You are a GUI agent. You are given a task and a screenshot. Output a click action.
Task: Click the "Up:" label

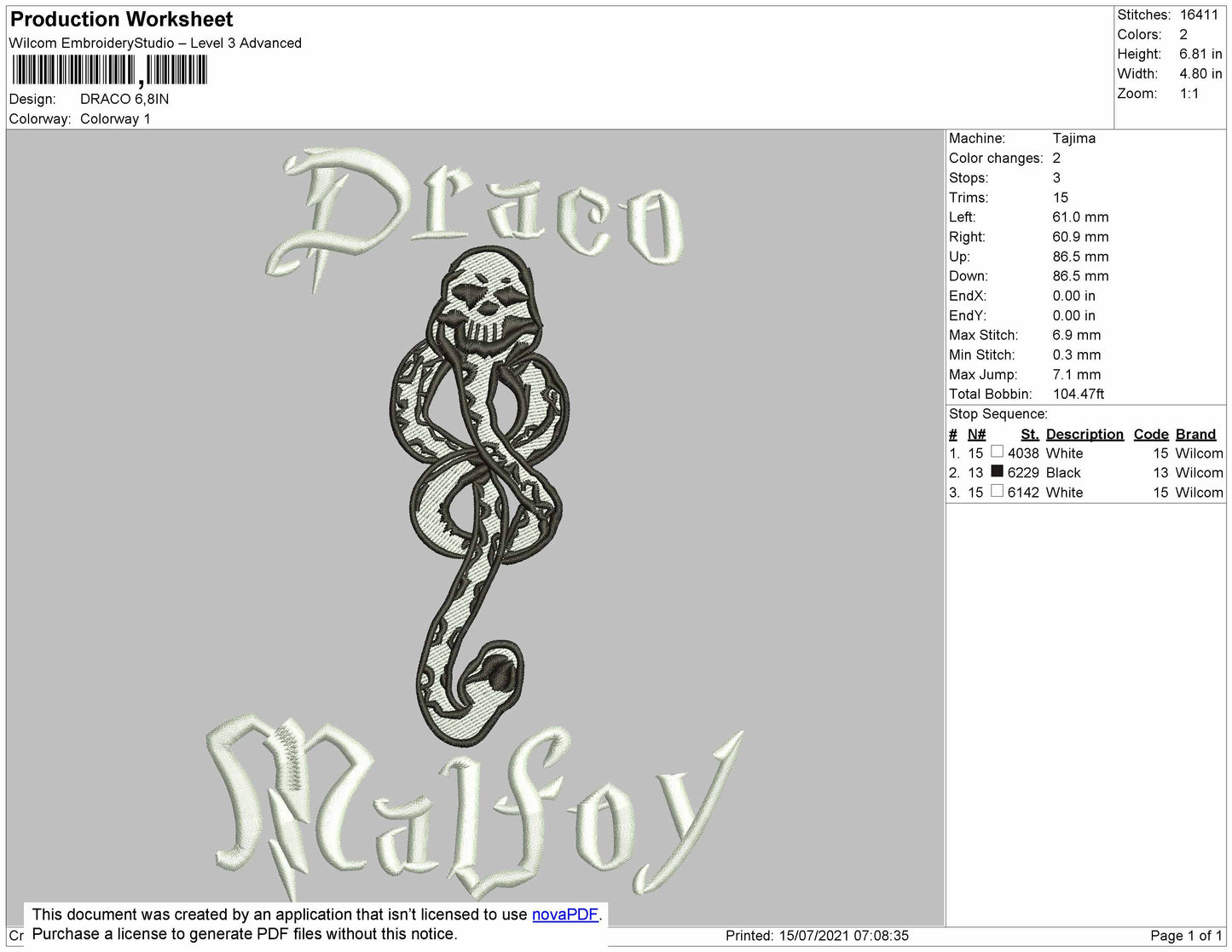pos(959,257)
